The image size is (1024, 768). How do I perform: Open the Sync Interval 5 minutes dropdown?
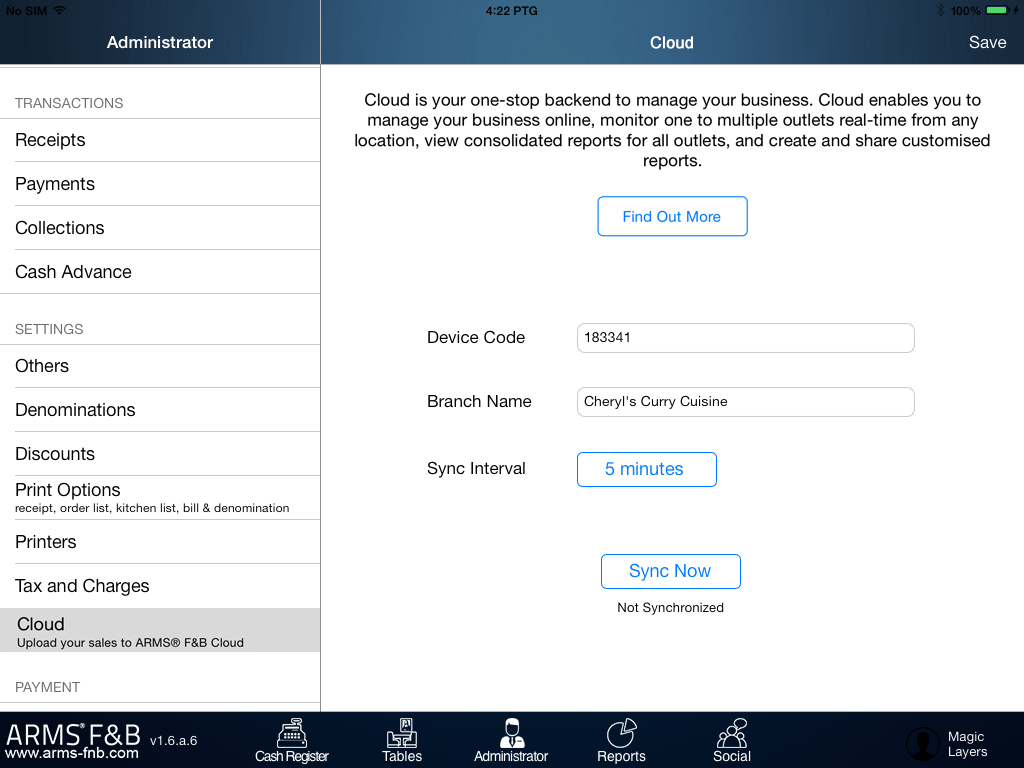647,469
